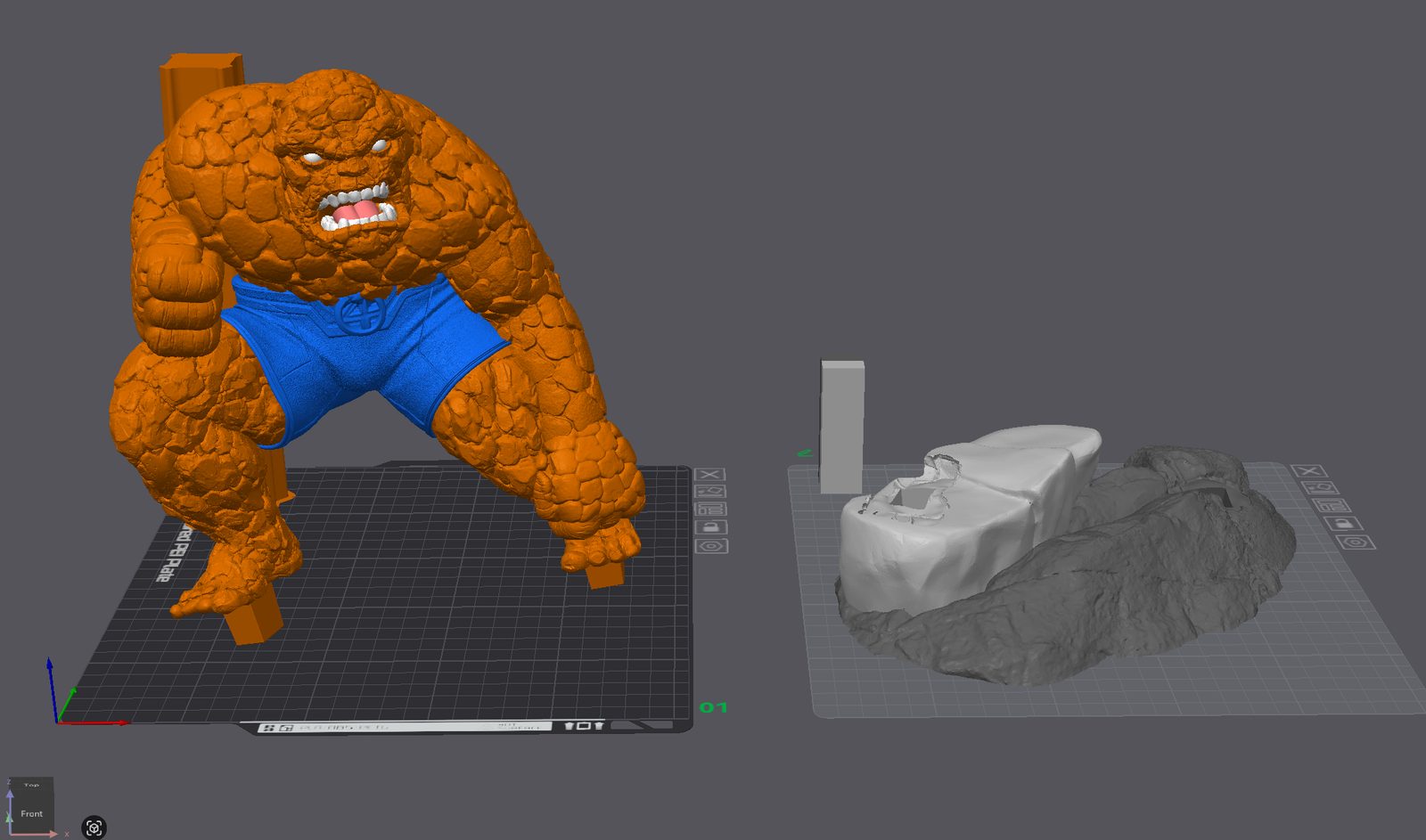This screenshot has width=1426, height=840.
Task: Toggle the lock on plate 01
Action: (710, 527)
